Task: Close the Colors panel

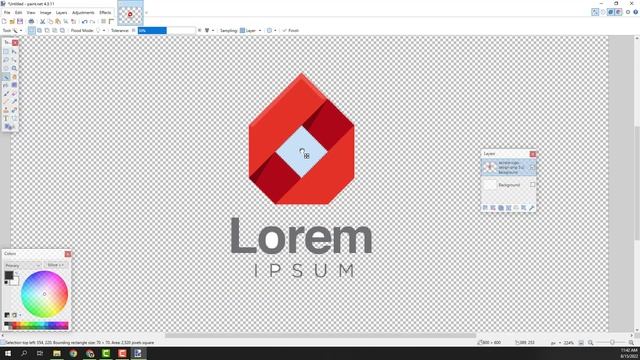Action: (x=68, y=254)
